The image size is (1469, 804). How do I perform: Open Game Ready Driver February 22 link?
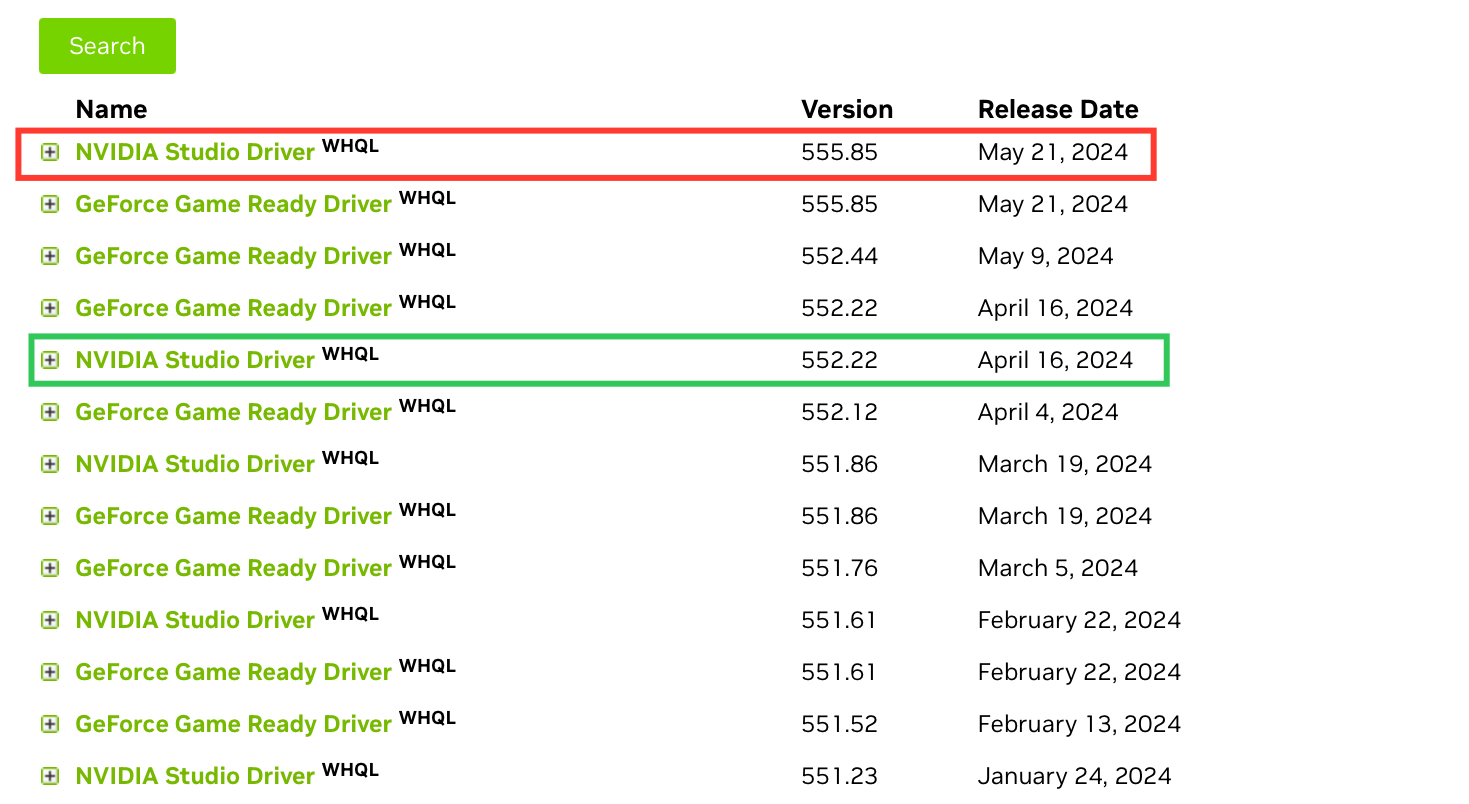pos(233,672)
